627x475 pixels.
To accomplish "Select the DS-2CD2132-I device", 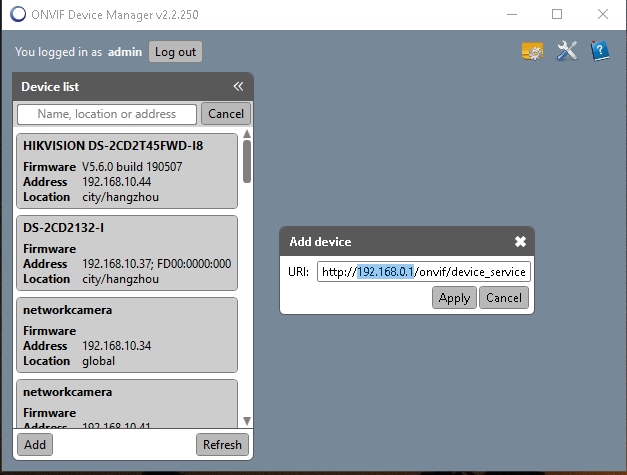I will [x=127, y=253].
